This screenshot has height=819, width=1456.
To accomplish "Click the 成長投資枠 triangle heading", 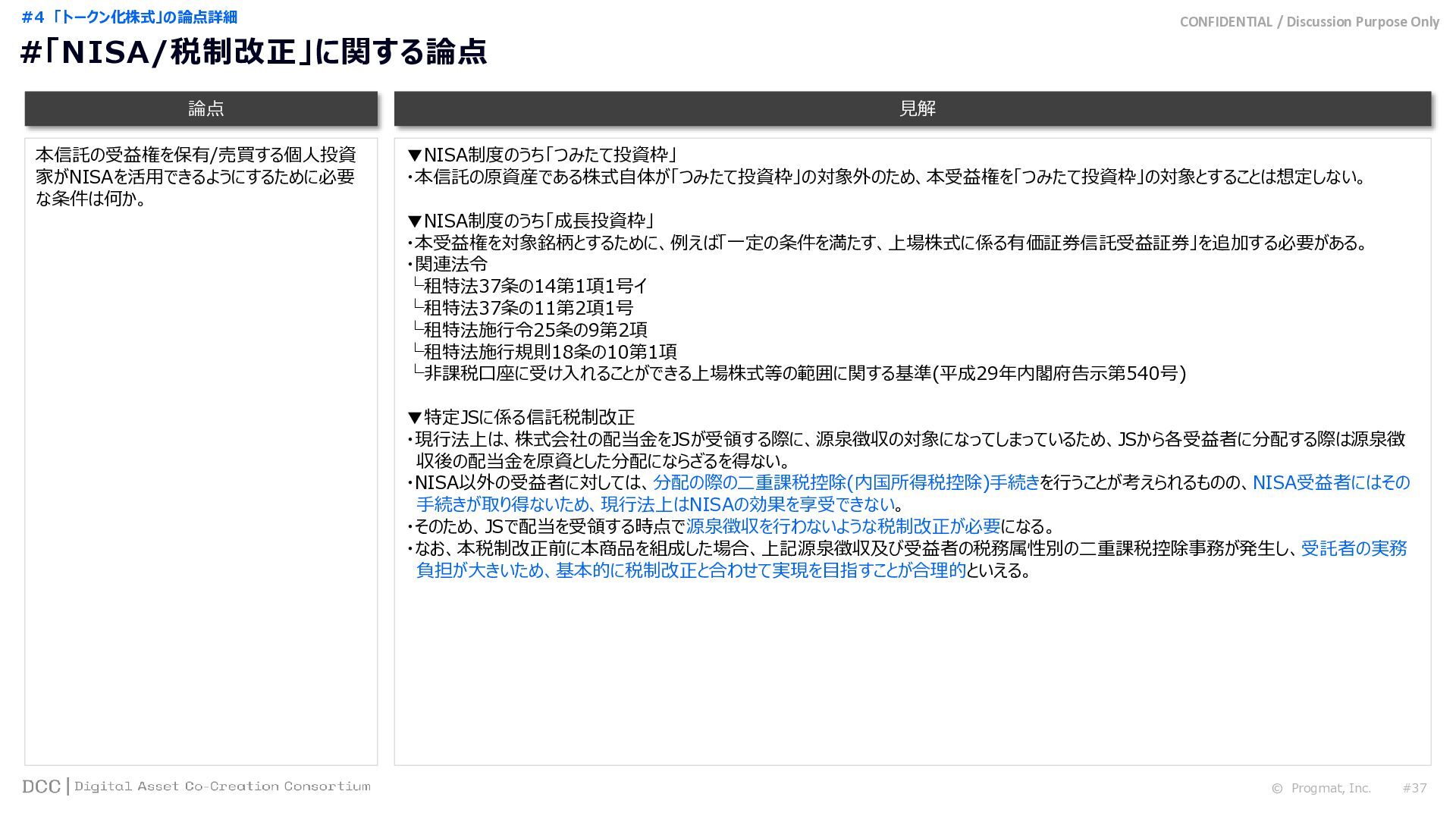I will point(531,221).
